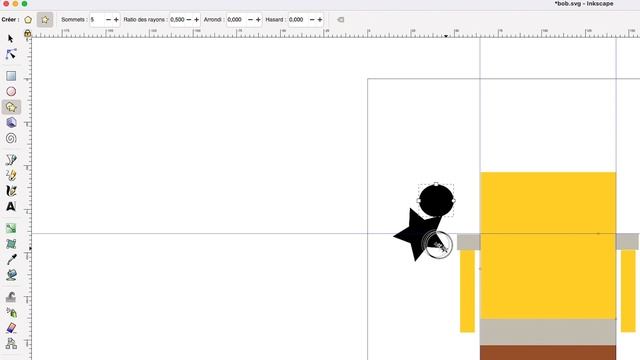Increase the Hasard value

(x=320, y=20)
